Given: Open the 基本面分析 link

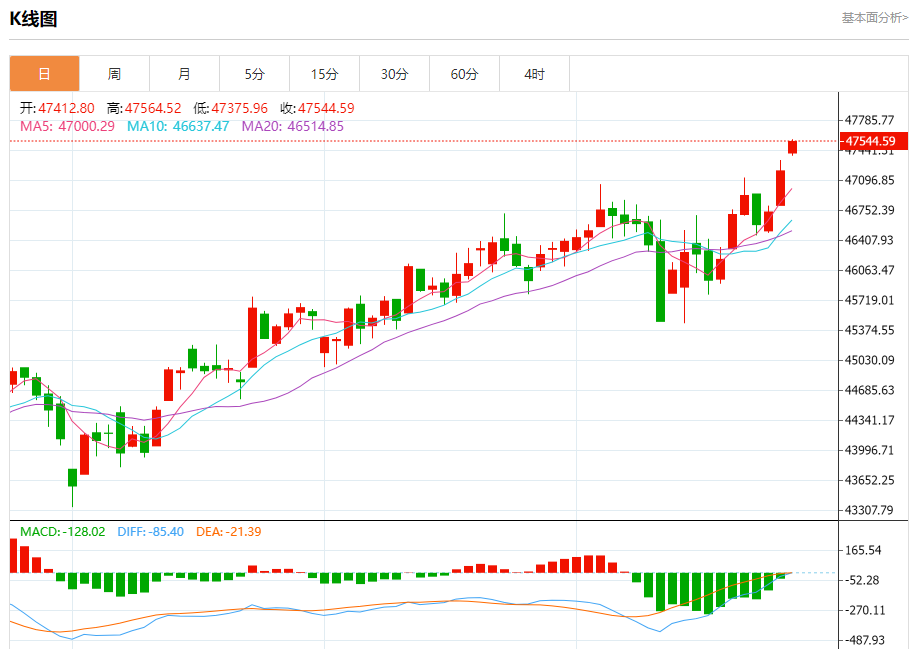Looking at the screenshot, I should point(874,18).
